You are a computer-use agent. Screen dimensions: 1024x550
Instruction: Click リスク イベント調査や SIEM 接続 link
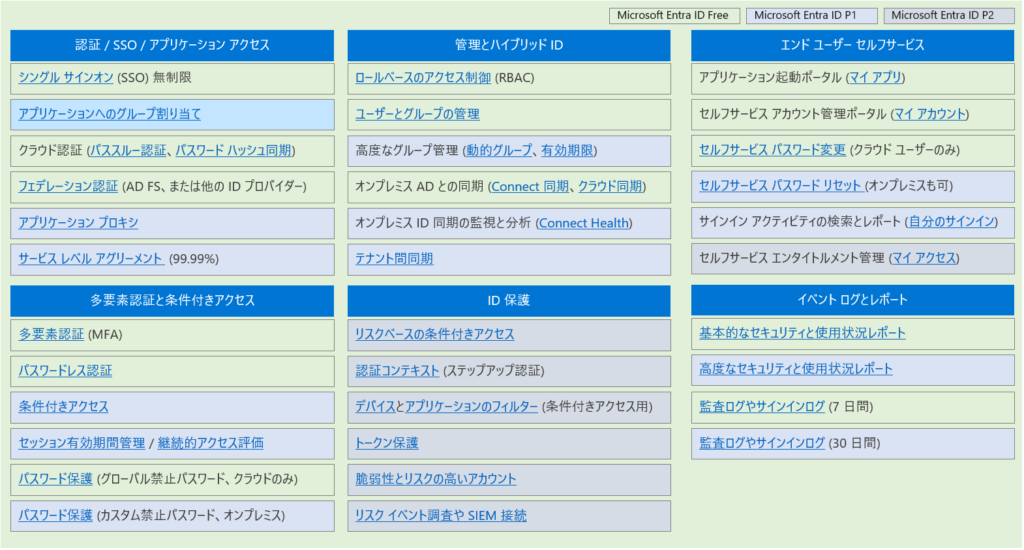point(441,515)
